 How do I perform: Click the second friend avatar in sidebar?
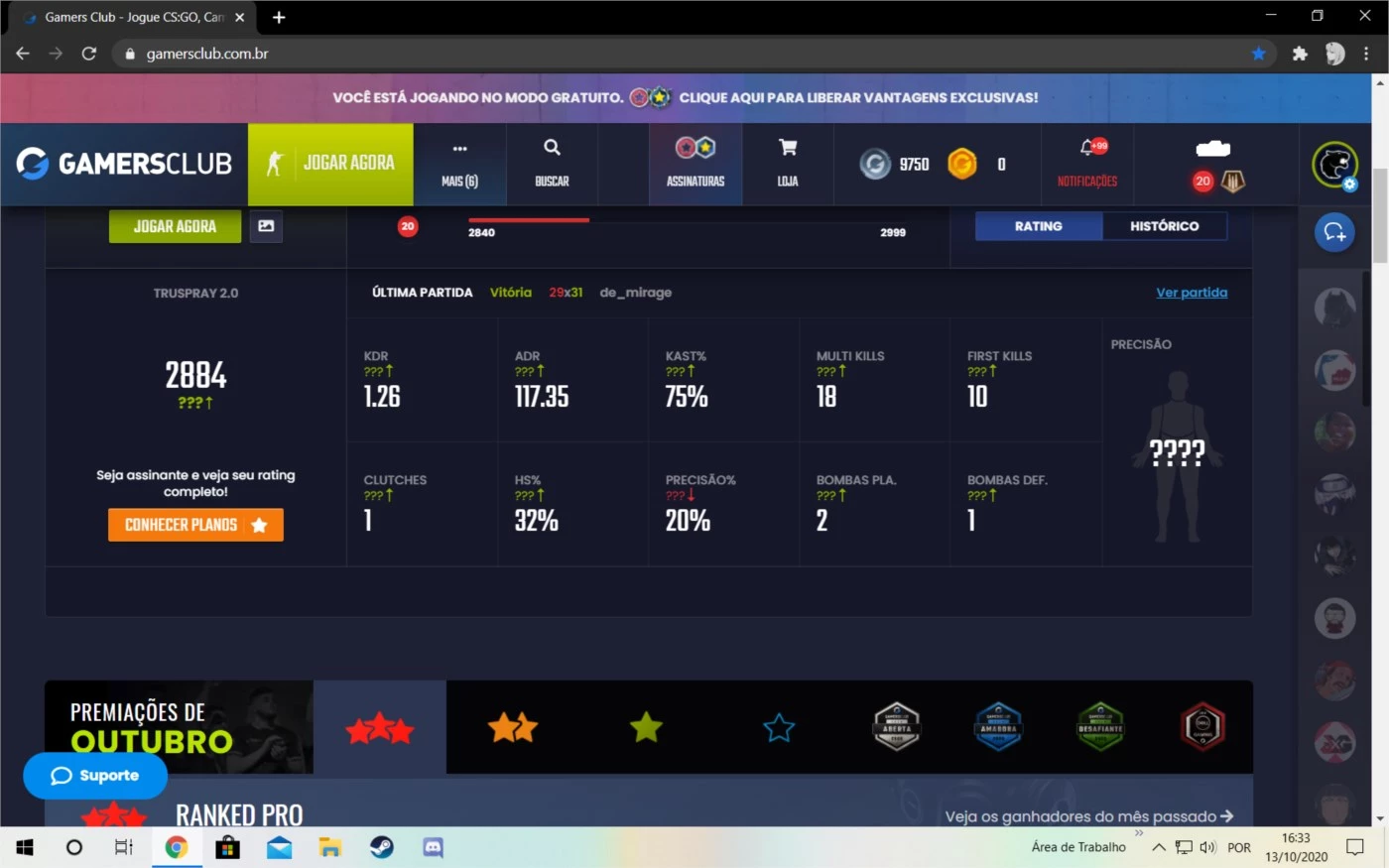click(1334, 370)
